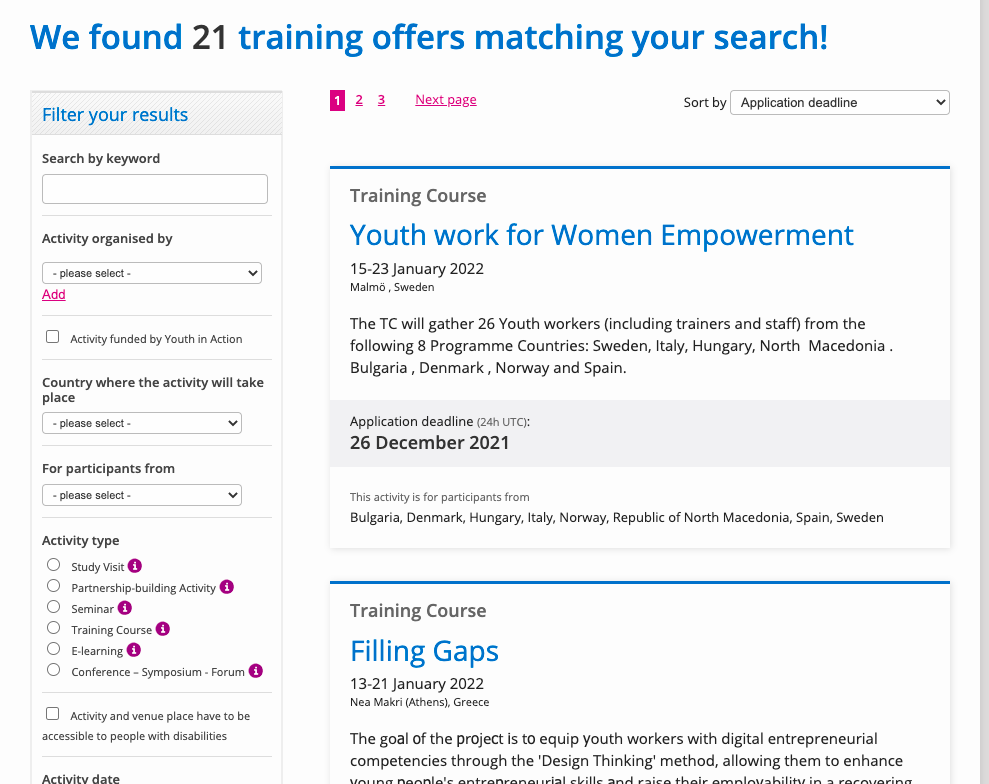Select the Study Visit radio option
Screen dimensions: 989x784
point(54,565)
